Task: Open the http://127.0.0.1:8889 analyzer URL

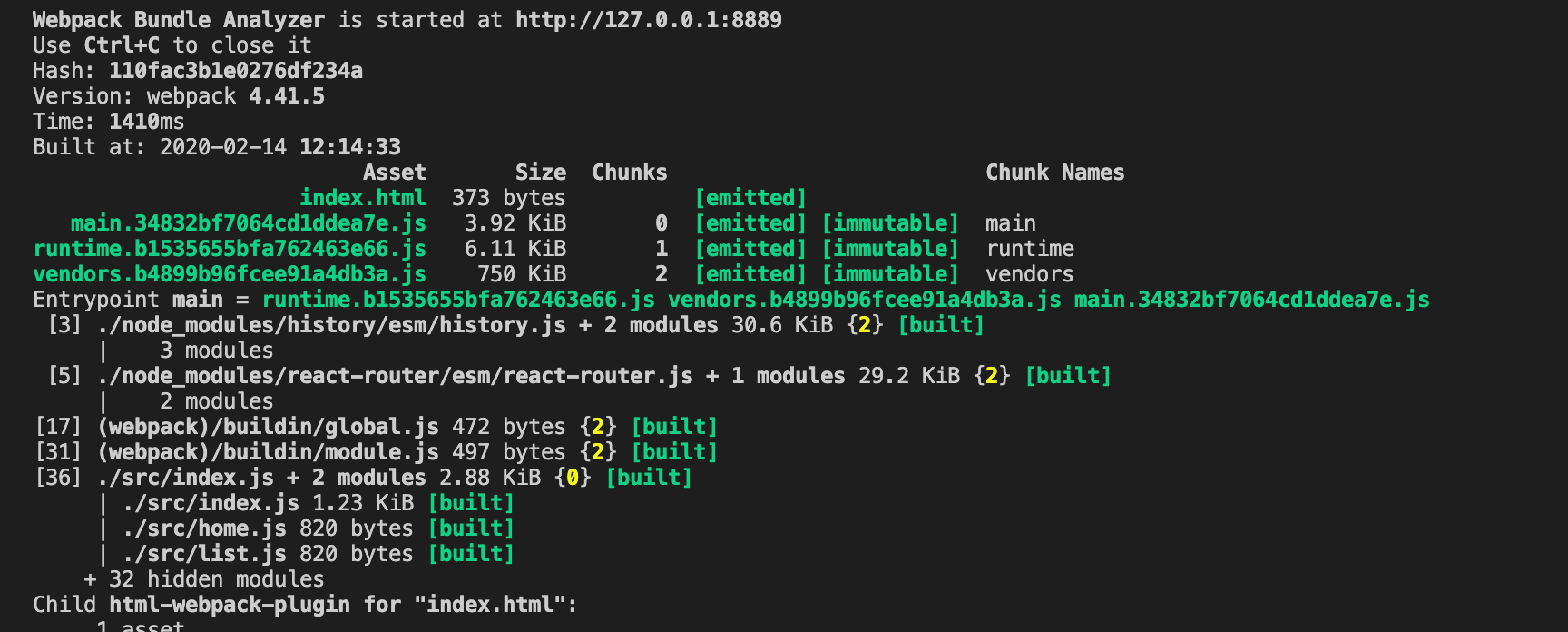Action: point(648,20)
